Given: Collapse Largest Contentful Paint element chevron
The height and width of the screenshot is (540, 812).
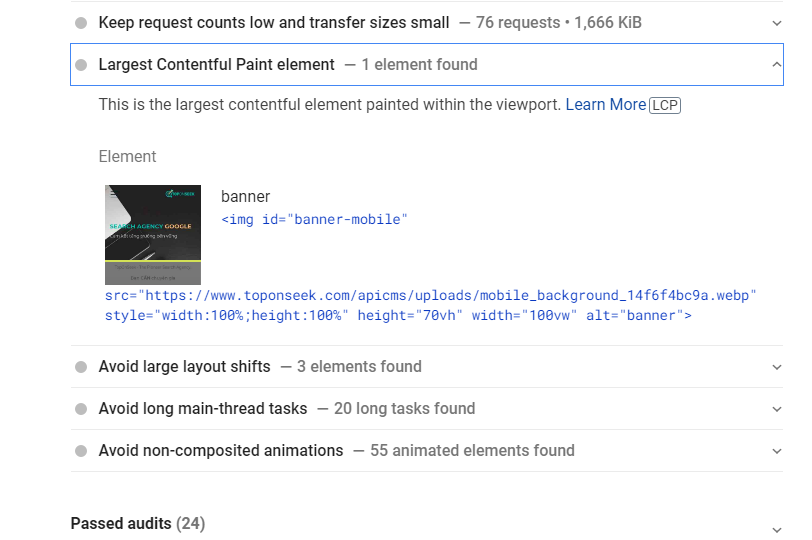Looking at the screenshot, I should point(777,65).
